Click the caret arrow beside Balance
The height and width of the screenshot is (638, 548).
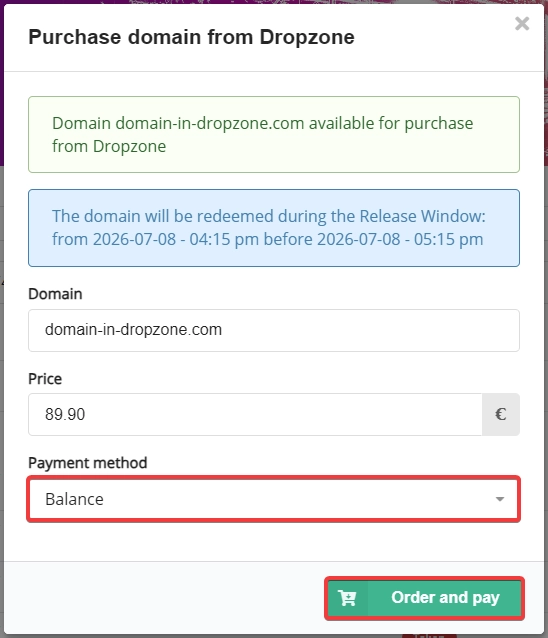[x=500, y=499]
